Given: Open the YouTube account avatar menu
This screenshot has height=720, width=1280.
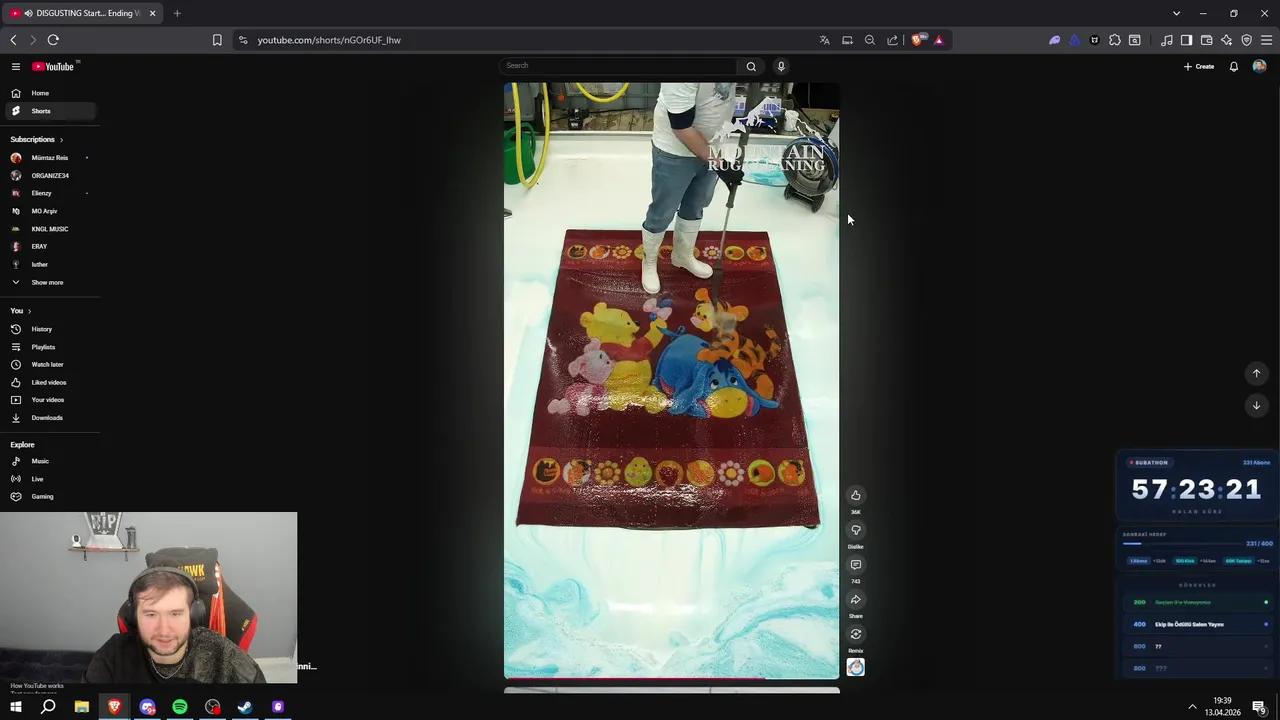Looking at the screenshot, I should [1259, 66].
